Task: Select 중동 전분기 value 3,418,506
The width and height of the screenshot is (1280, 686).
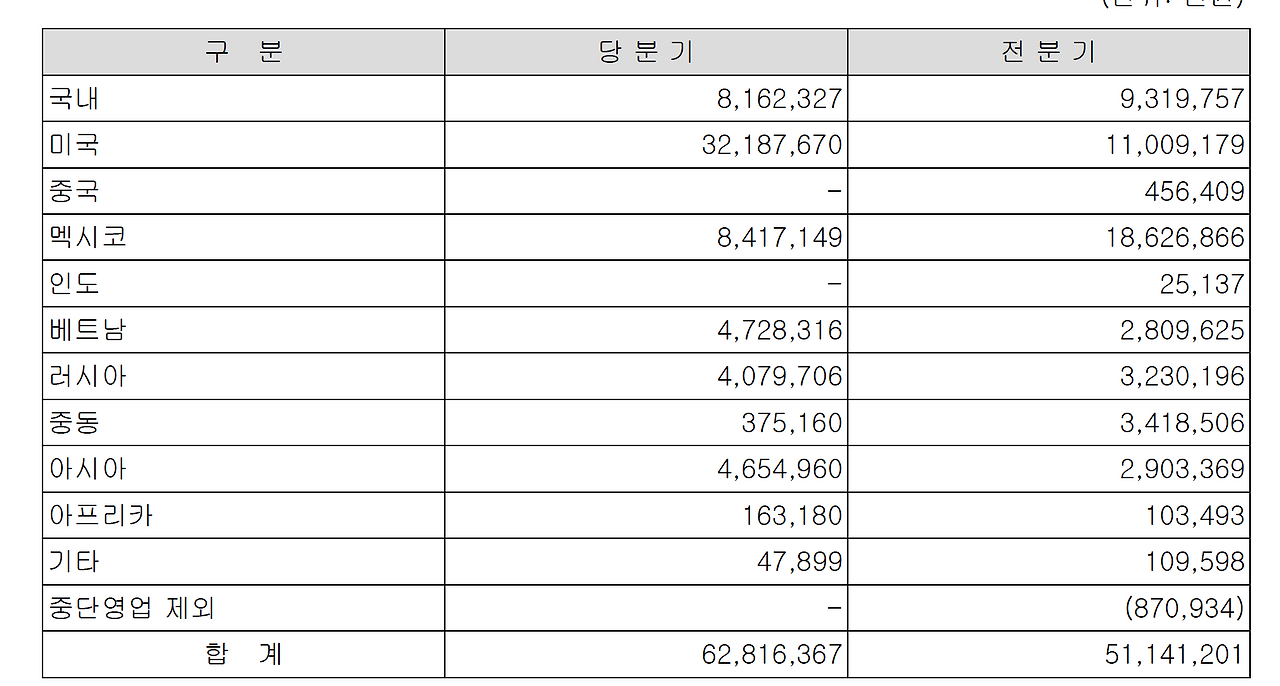Action: (1182, 423)
